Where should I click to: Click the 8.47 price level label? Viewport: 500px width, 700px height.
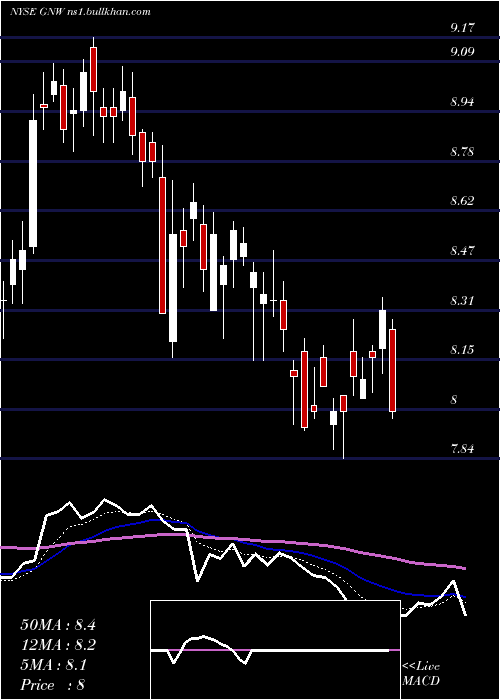pos(462,250)
